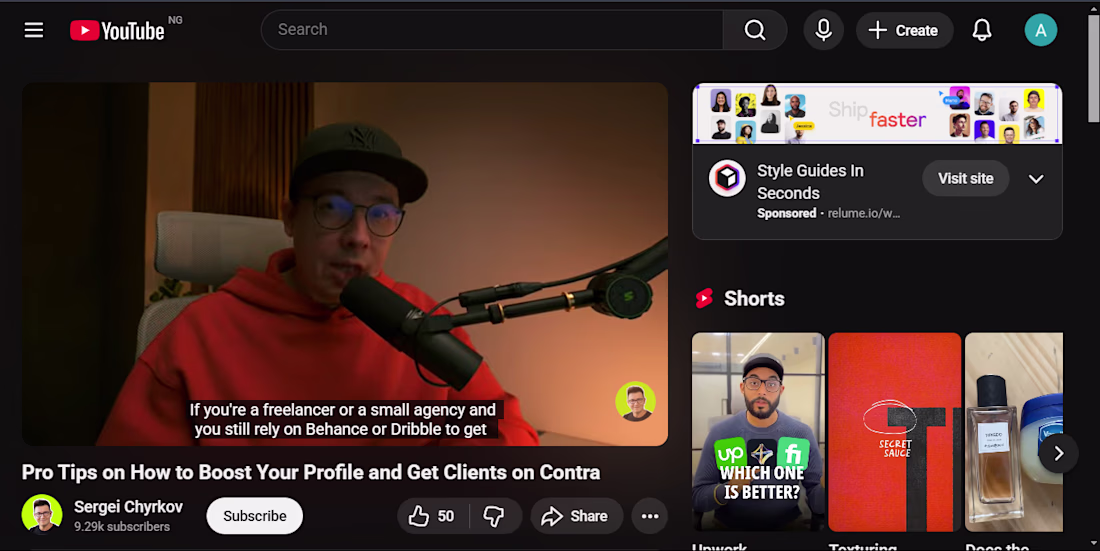1100x551 pixels.
Task: Open the Secret Sauce red short
Action: point(894,432)
